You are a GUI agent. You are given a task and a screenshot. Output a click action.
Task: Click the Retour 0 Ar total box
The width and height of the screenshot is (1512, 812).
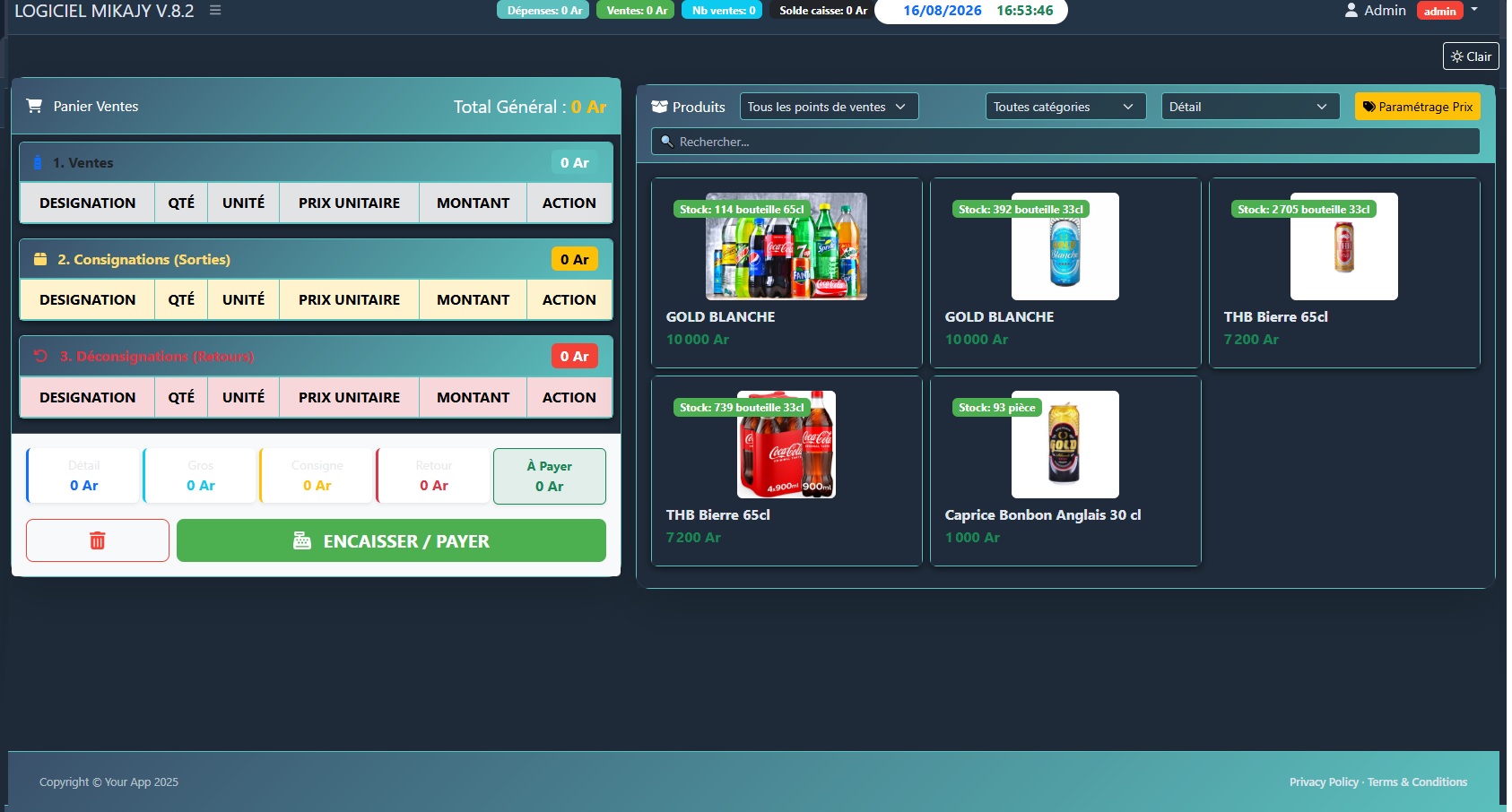[x=433, y=476]
